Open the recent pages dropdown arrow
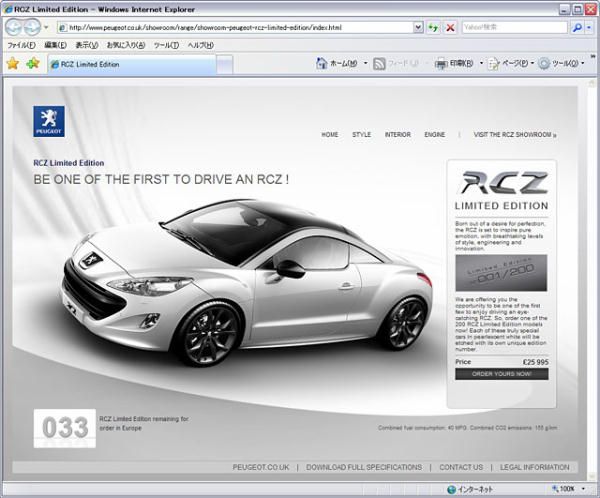 pos(46,28)
